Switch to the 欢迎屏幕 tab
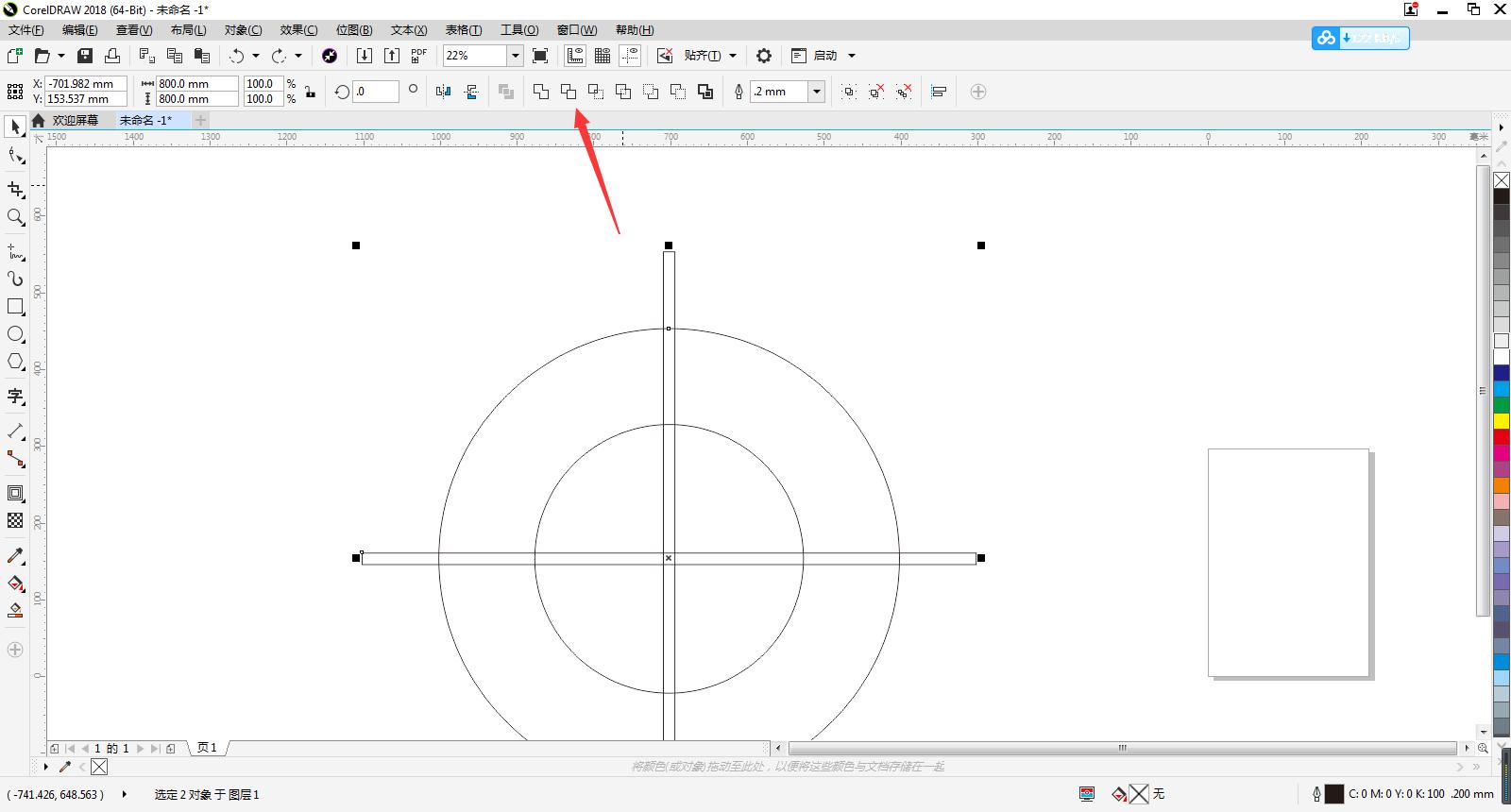The image size is (1511, 812). point(75,120)
